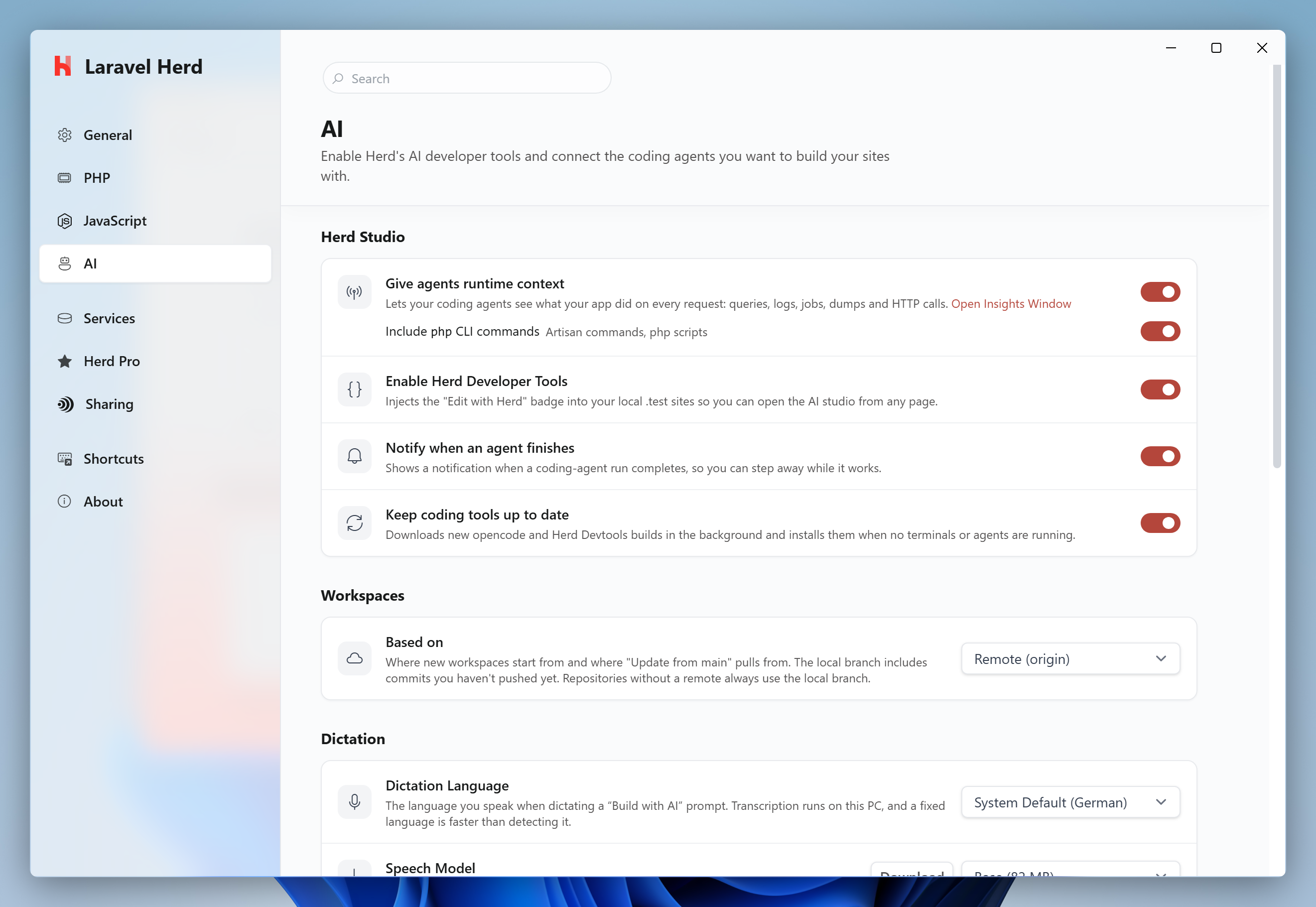Open Services section

pyautogui.click(x=155, y=318)
